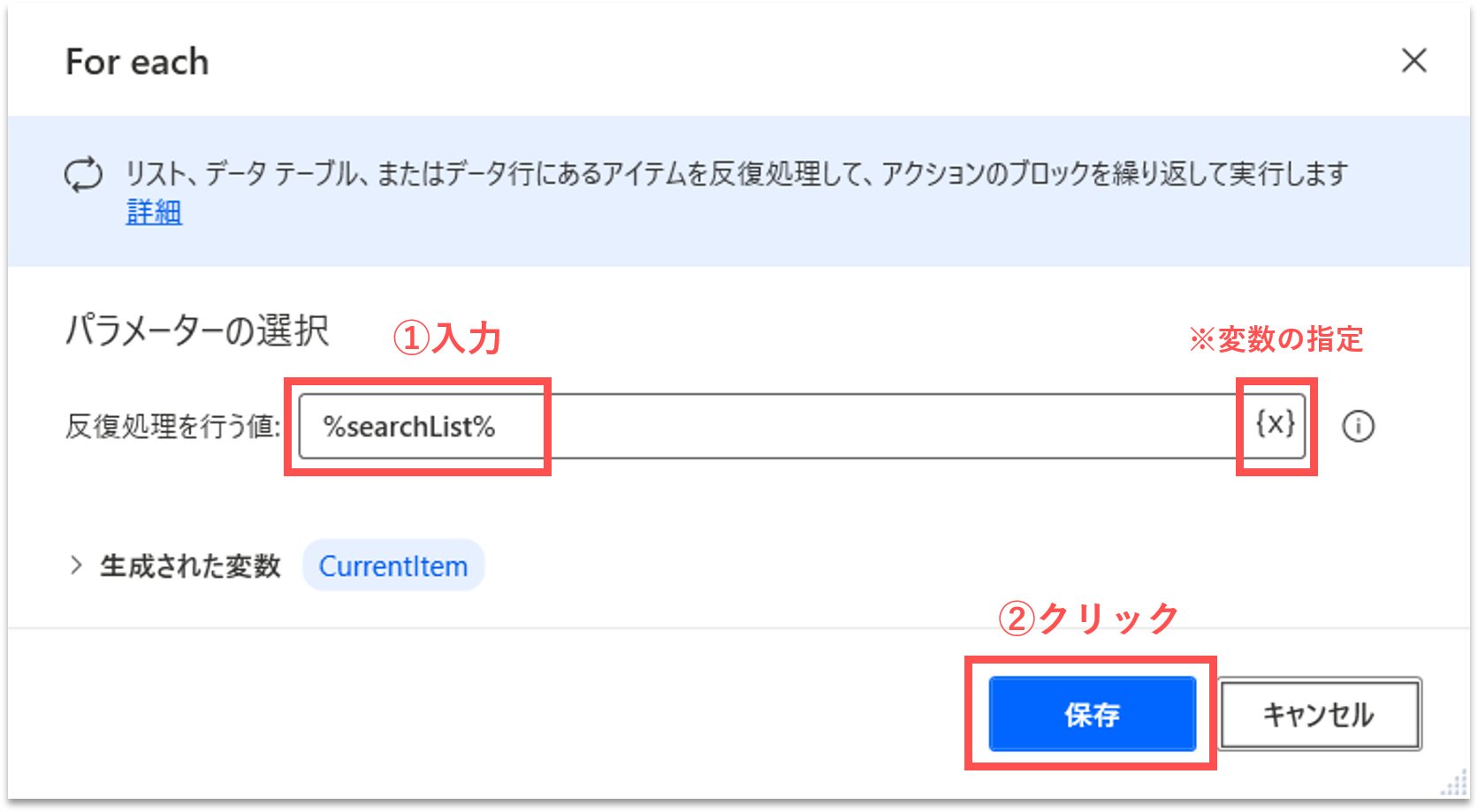Click the red ②クリック annotation
The width and height of the screenshot is (1478, 812).
coord(1088,618)
